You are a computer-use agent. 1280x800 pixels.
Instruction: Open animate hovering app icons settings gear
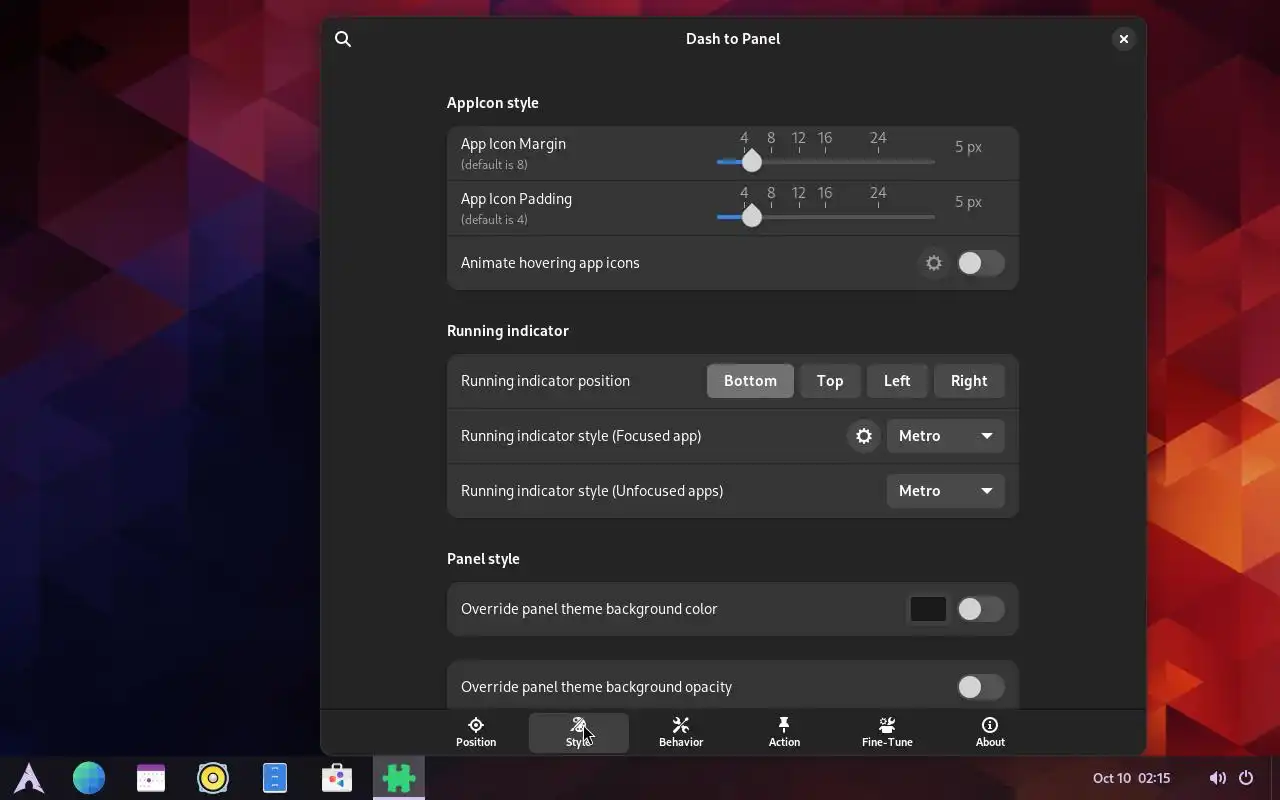pos(934,263)
